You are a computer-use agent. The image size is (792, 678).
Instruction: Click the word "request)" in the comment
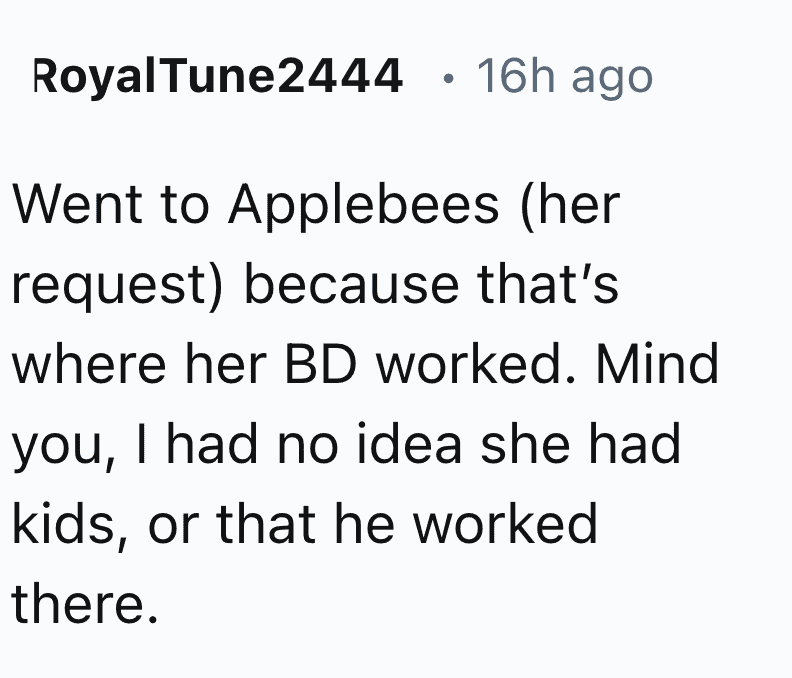point(117,287)
